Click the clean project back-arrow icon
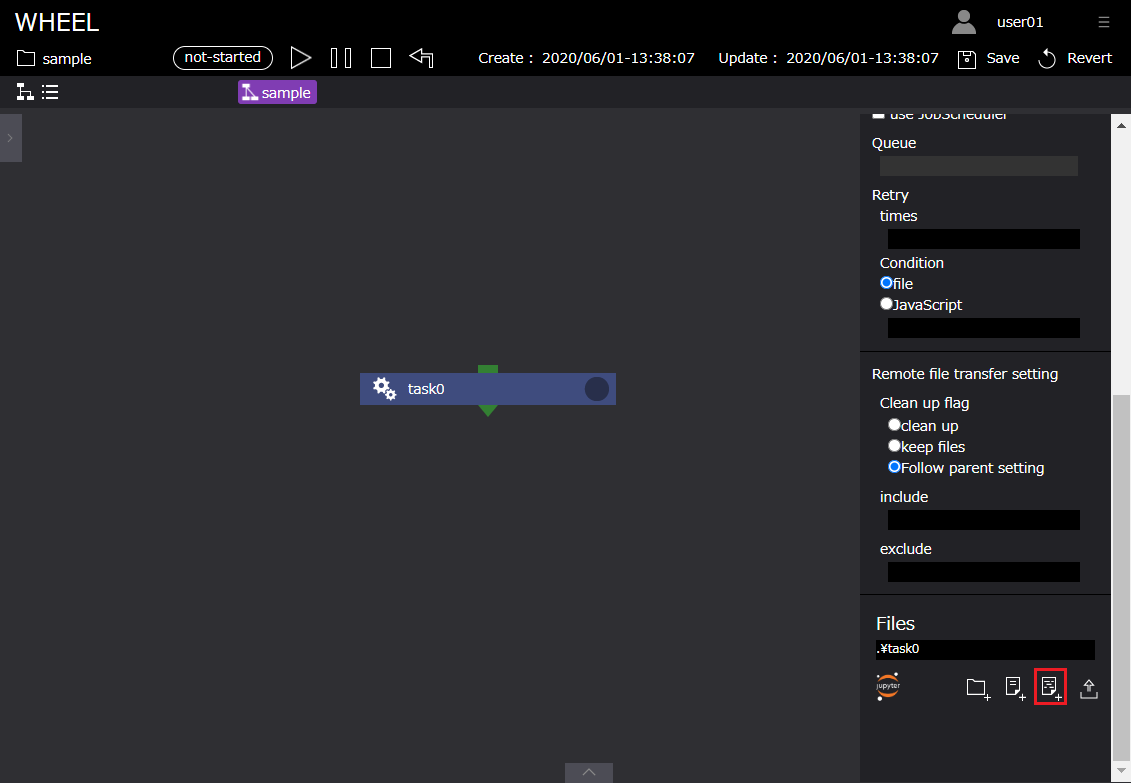The width and height of the screenshot is (1131, 783). pos(421,58)
